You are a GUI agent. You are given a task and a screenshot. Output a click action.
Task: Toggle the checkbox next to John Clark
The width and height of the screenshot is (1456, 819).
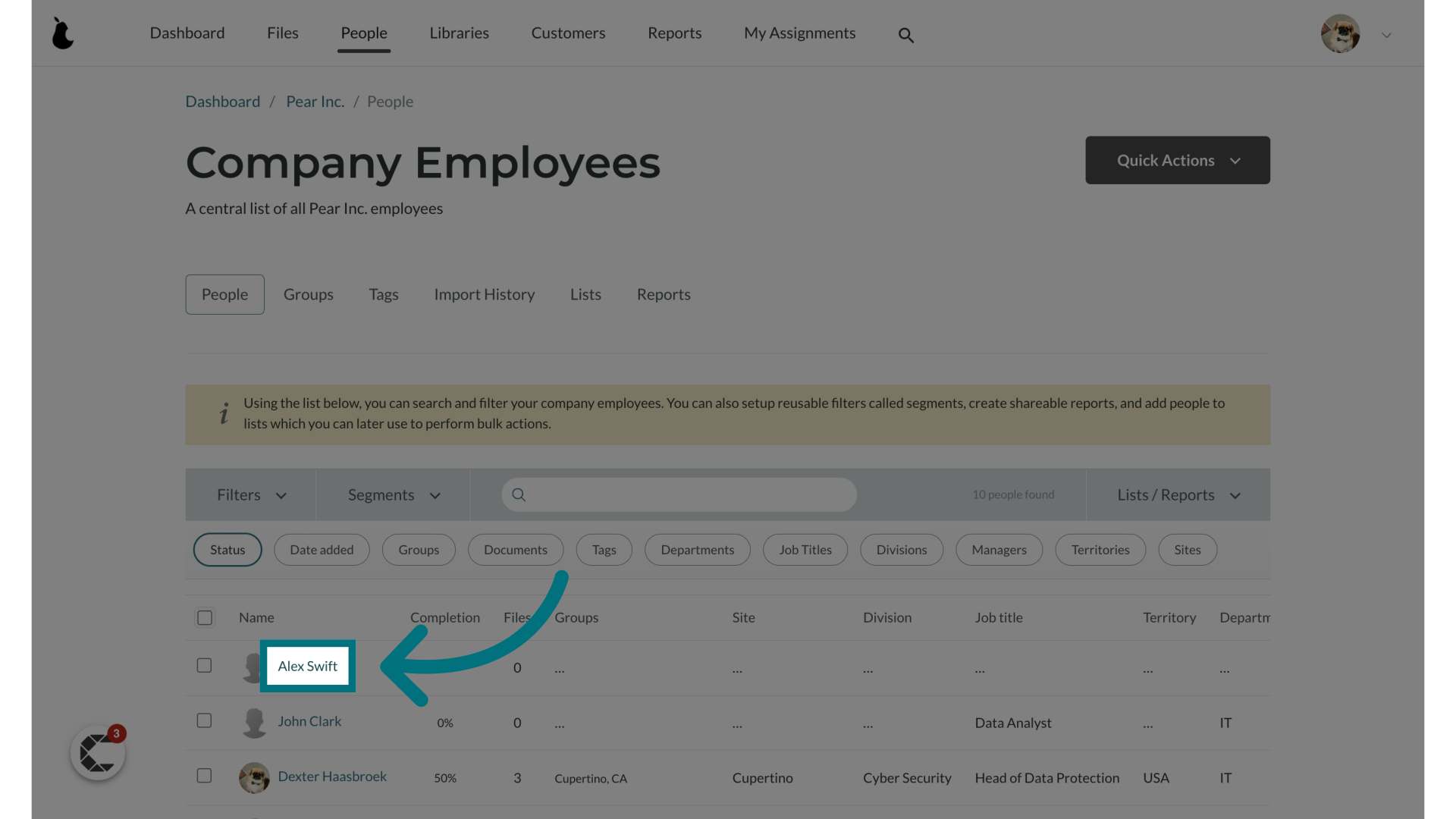point(204,720)
